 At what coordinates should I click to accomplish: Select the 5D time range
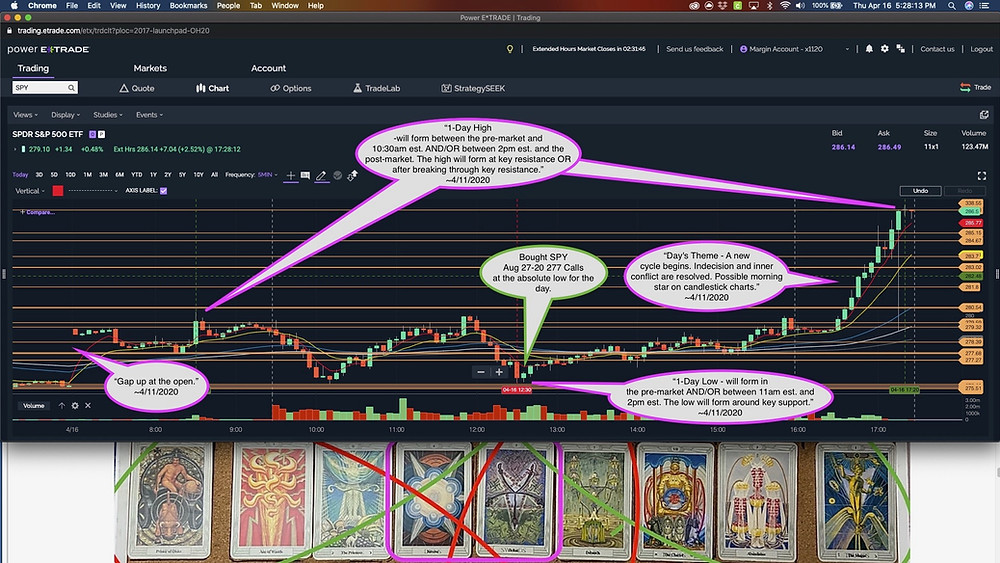(x=54, y=175)
